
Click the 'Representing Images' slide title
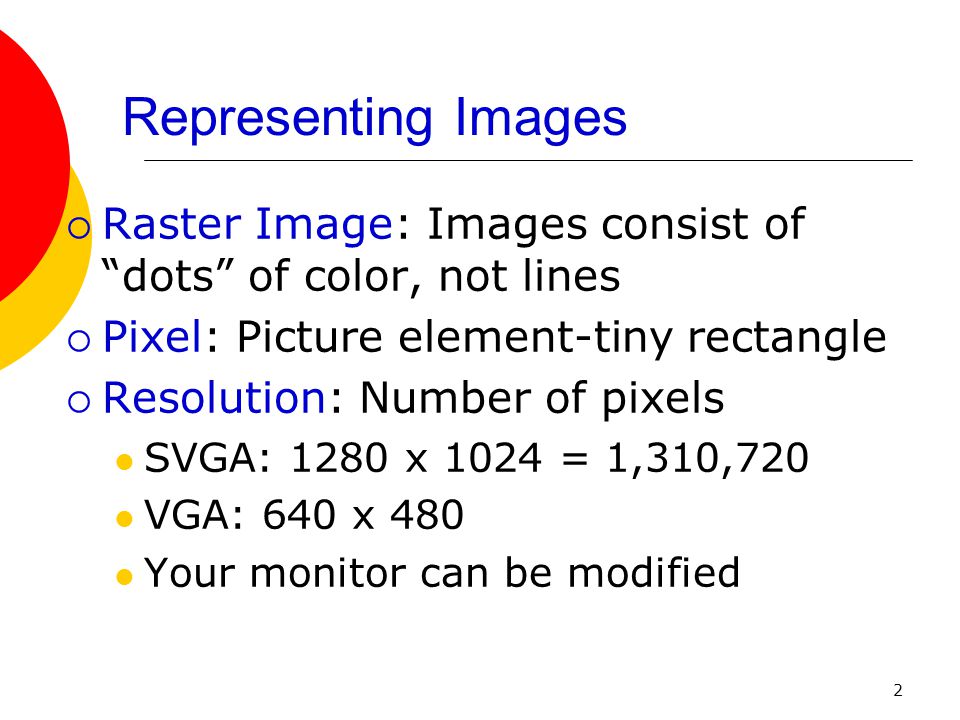tap(375, 119)
